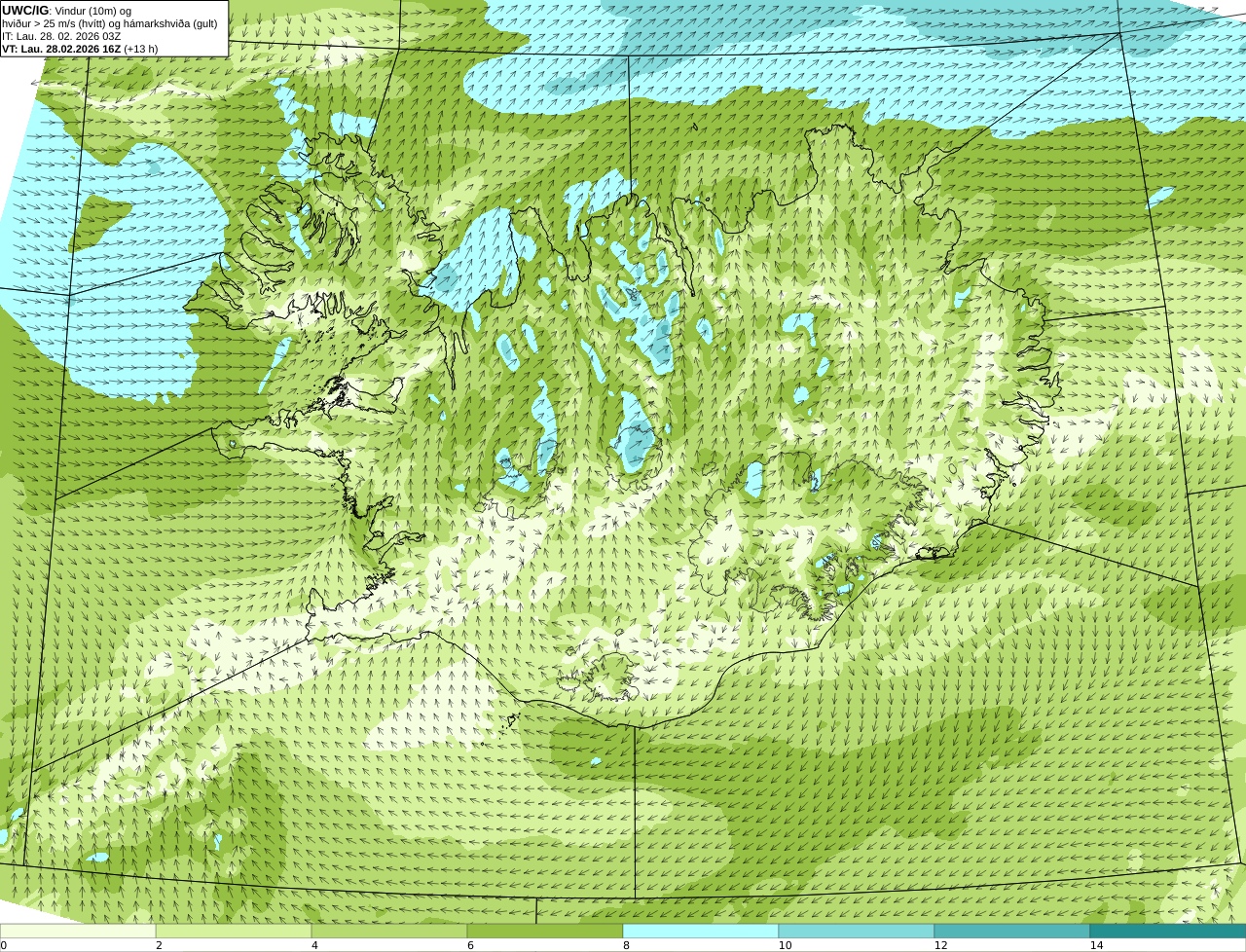1246x952 pixels.
Task: Click the title line 'UWC/IG: Vindur (10m) og'
Action: (x=66, y=11)
